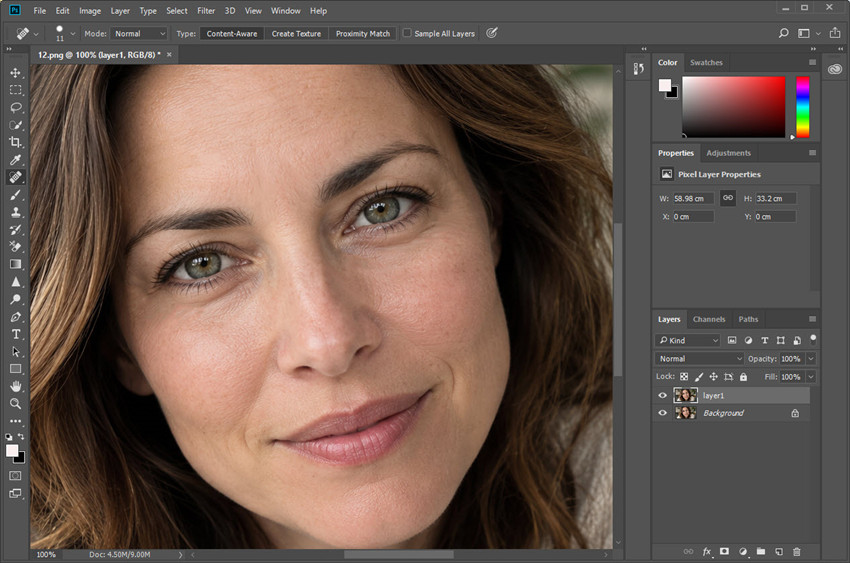The image size is (850, 563).
Task: Hide the layer1 layer visibility eye
Action: [662, 395]
